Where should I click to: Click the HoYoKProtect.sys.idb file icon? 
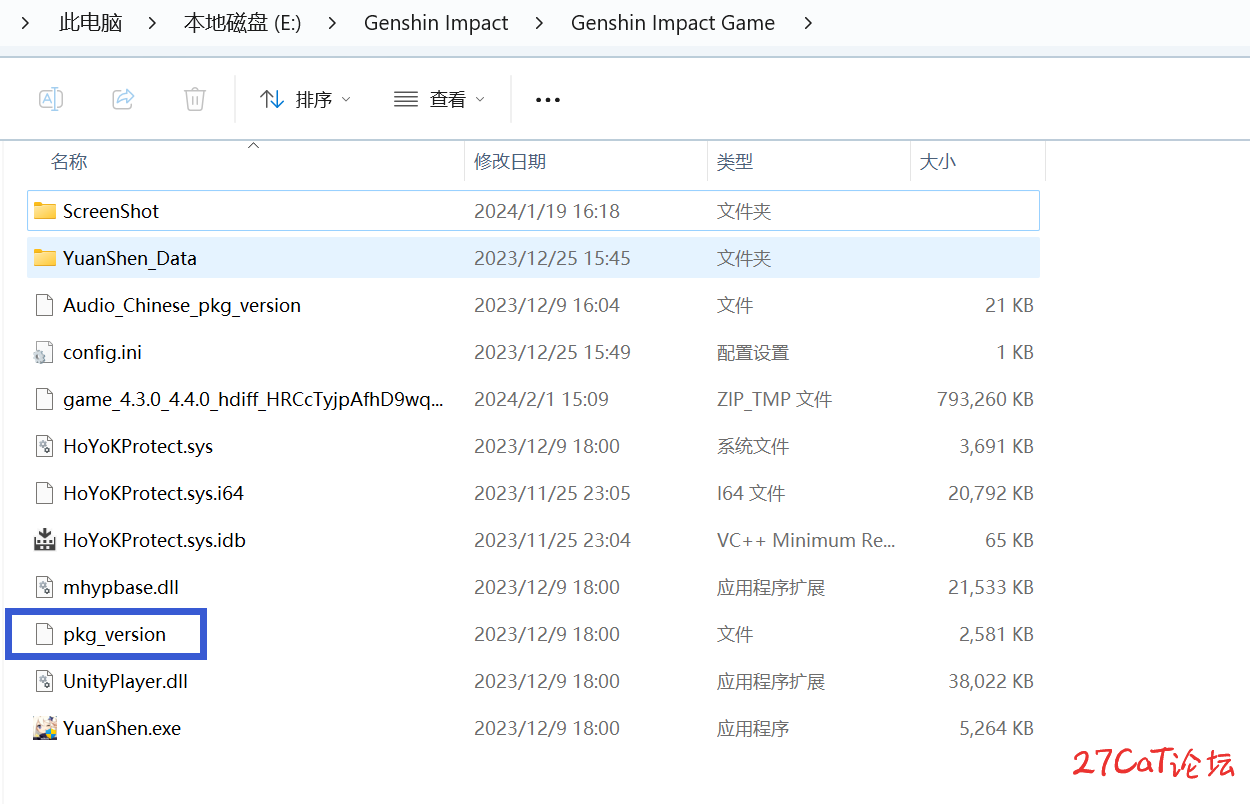click(x=44, y=540)
